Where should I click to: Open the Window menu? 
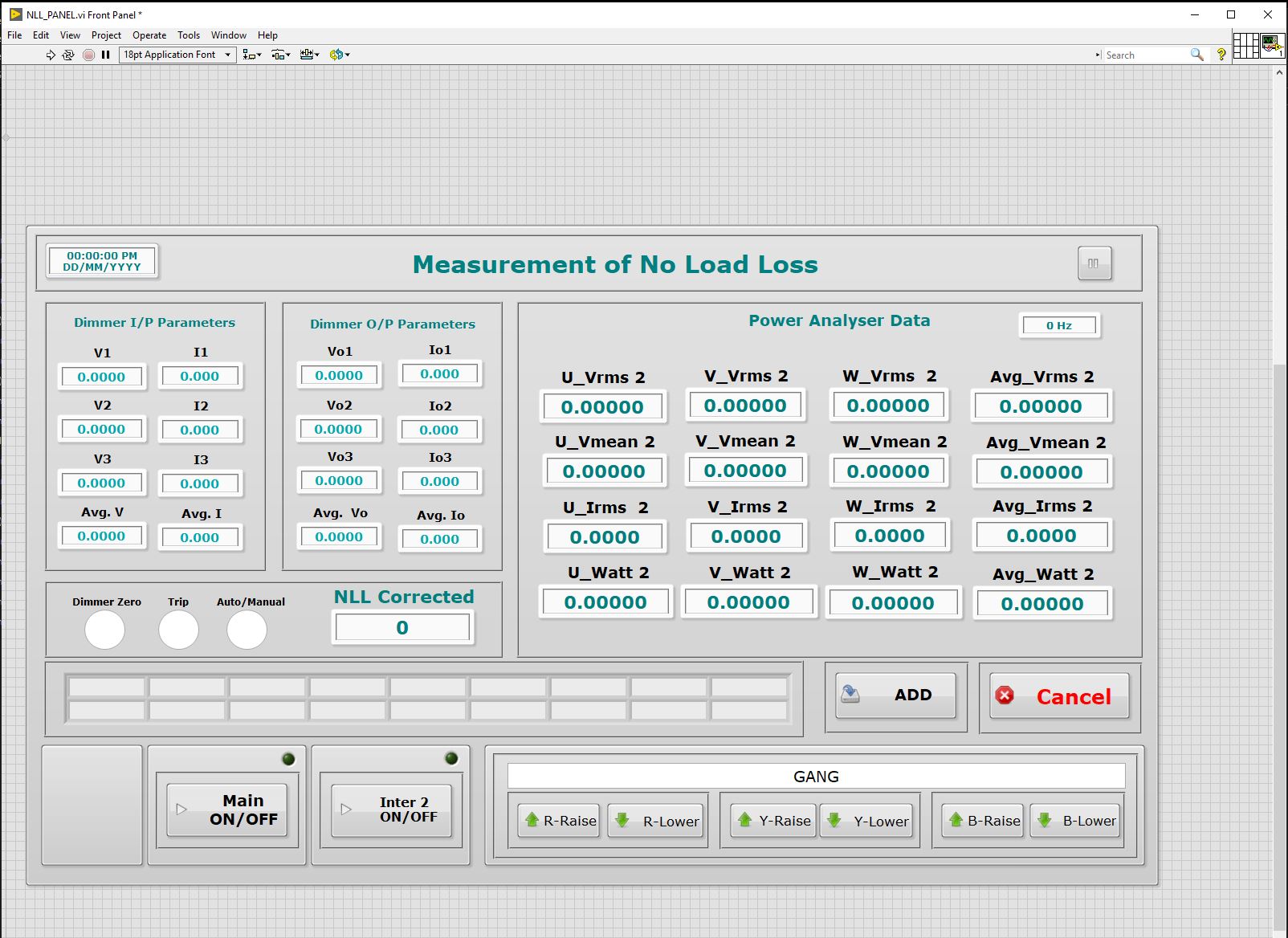coord(229,35)
